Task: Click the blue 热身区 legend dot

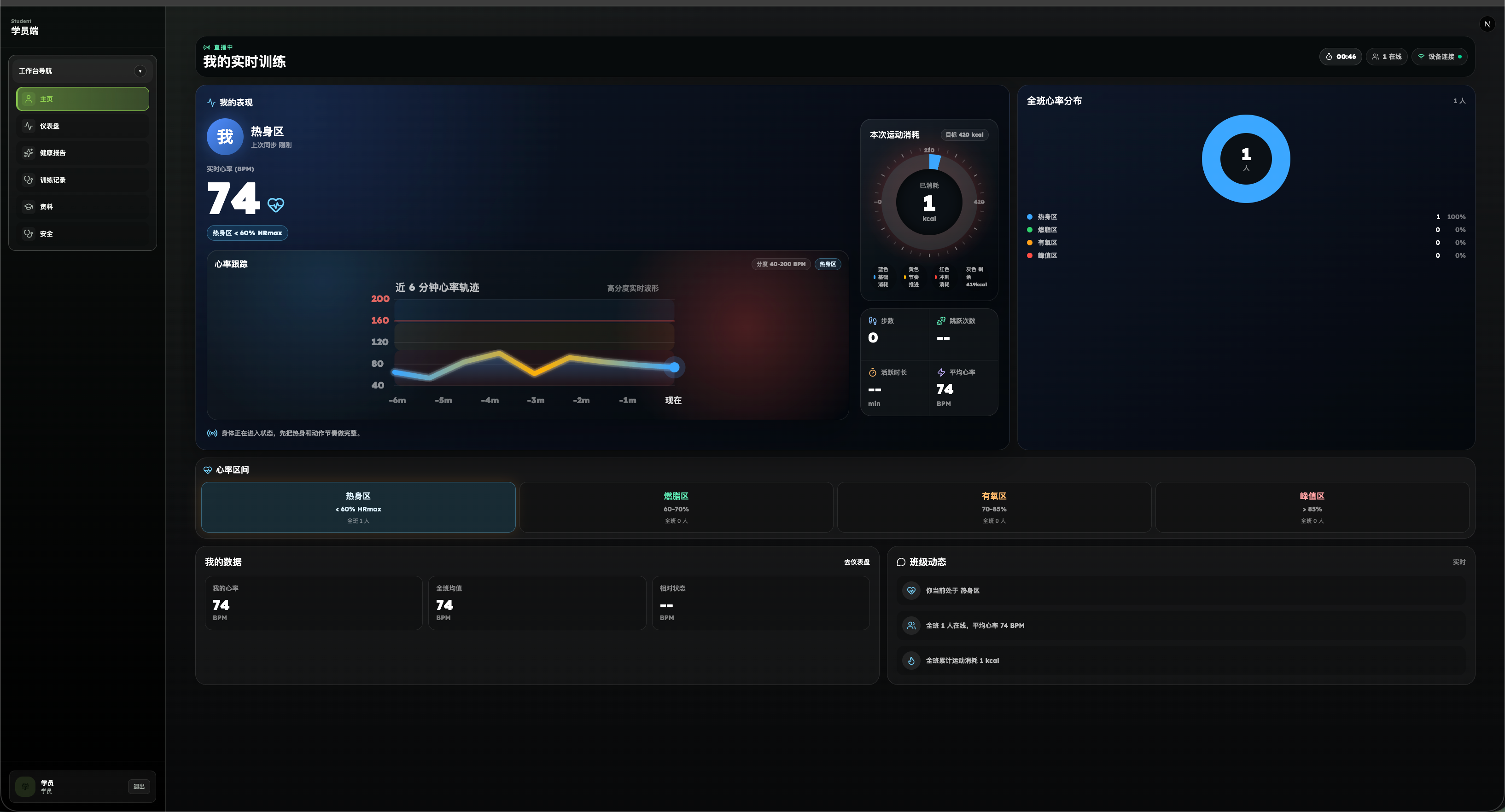Action: [1029, 217]
